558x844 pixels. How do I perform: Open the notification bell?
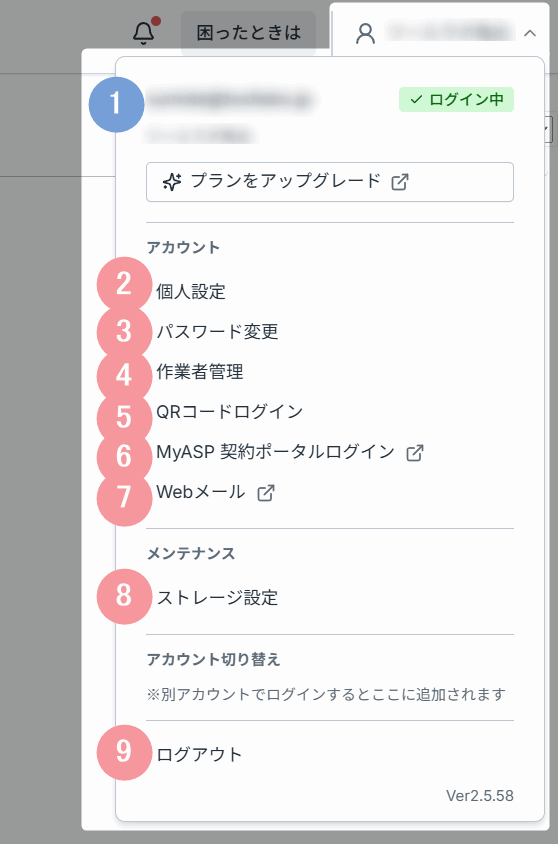point(144,33)
